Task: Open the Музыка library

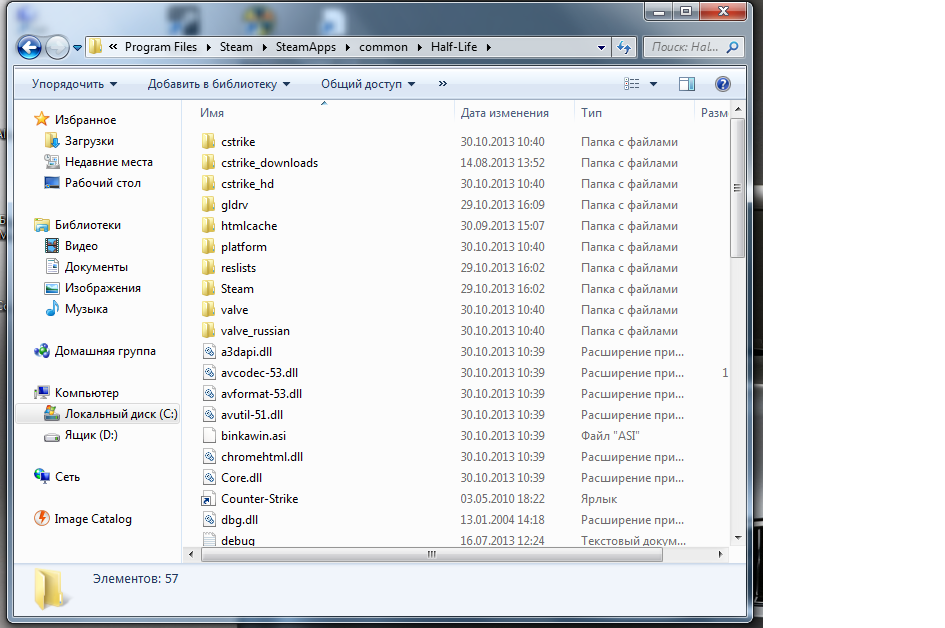Action: (x=86, y=309)
